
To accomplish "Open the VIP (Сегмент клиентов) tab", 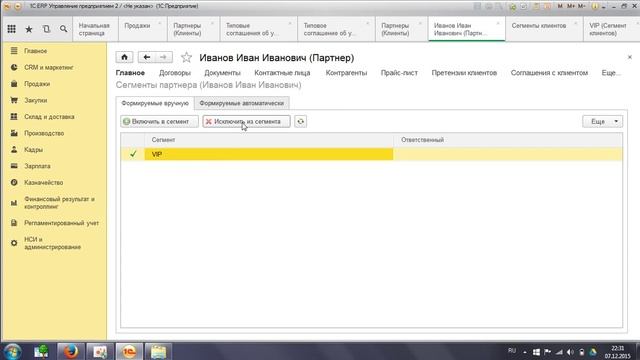I will point(611,29).
